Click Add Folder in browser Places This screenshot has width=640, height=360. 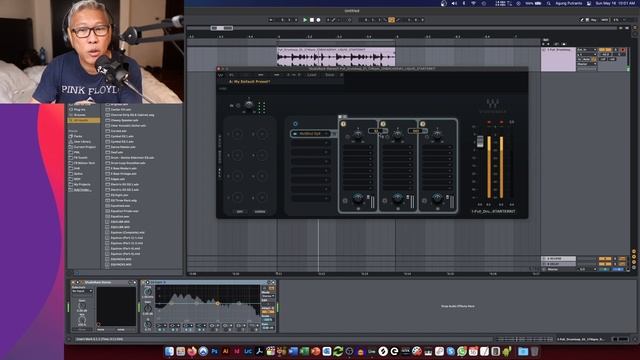point(82,190)
